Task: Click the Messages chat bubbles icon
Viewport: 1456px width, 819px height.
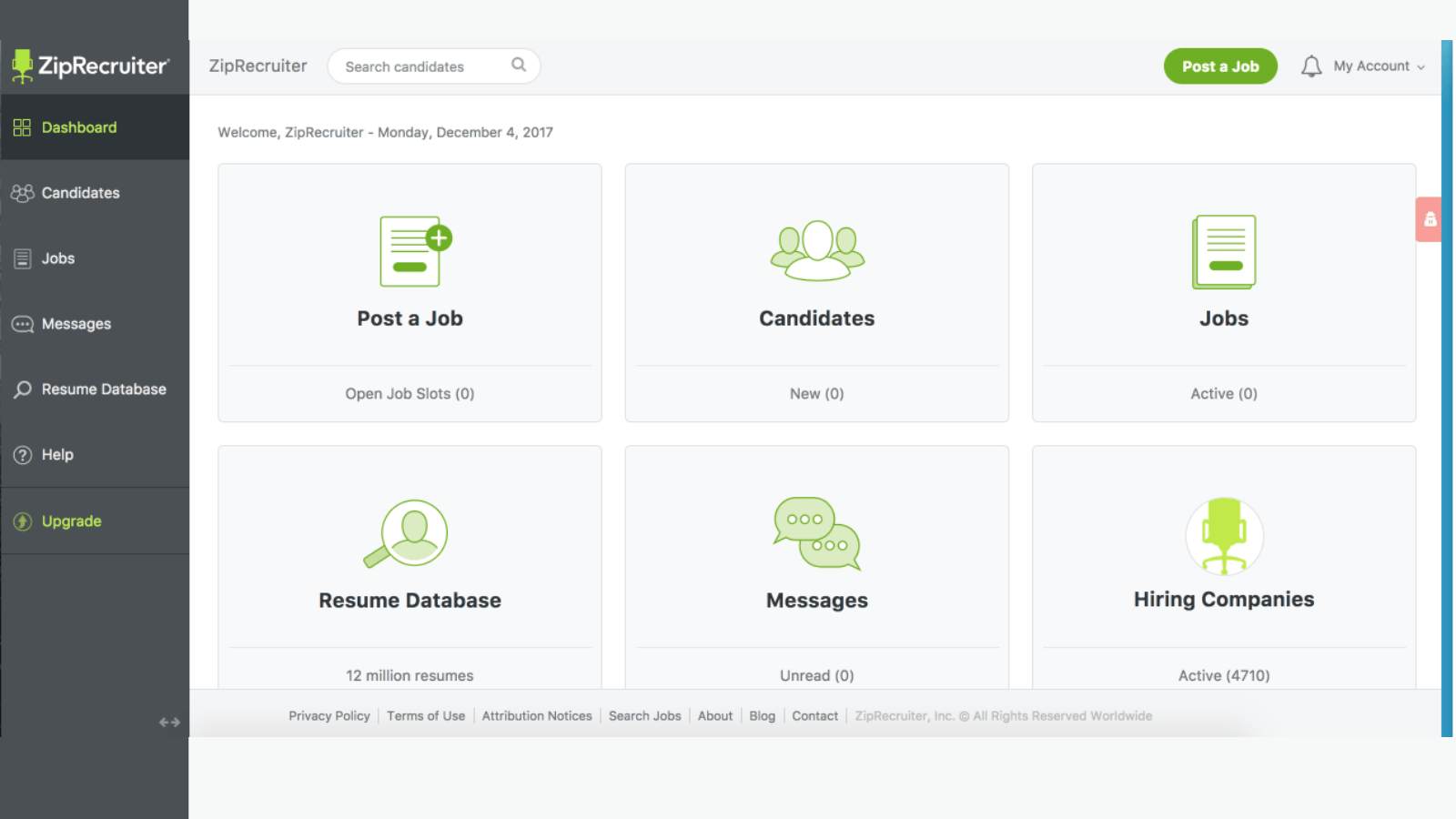Action: tap(817, 533)
